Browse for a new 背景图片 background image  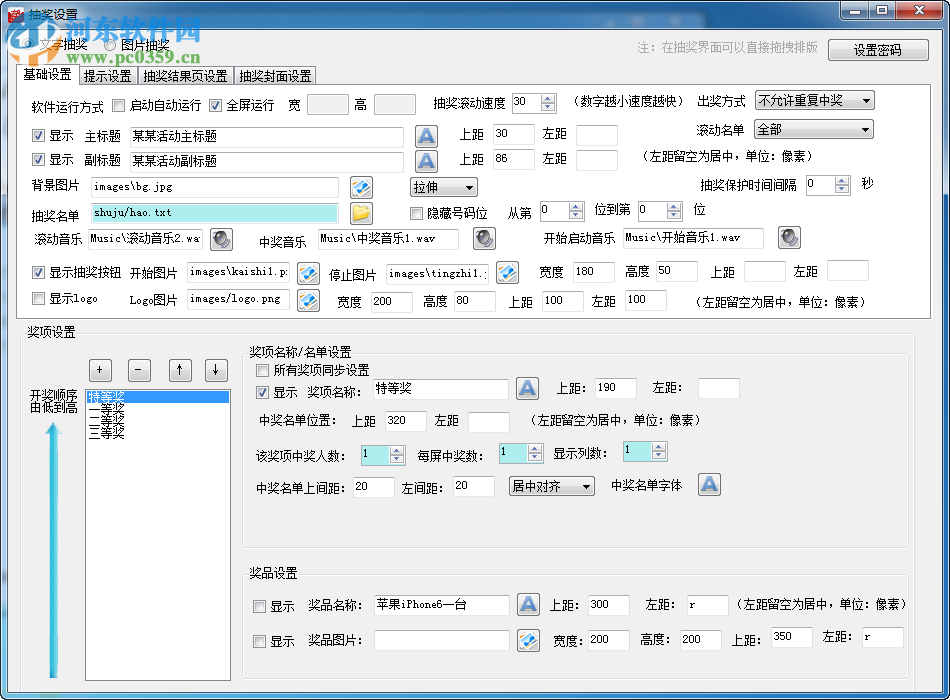361,186
